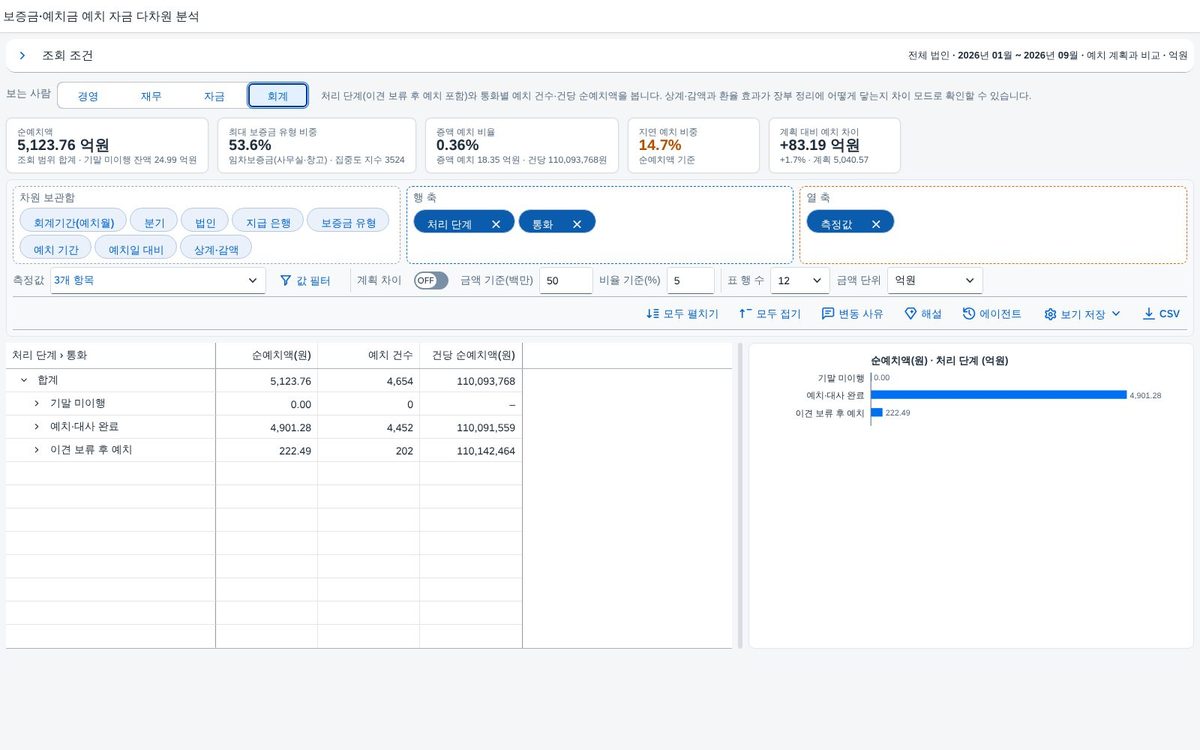The width and height of the screenshot is (1200, 750).
Task: Expand the 조회 조건 section
Action: 23,56
